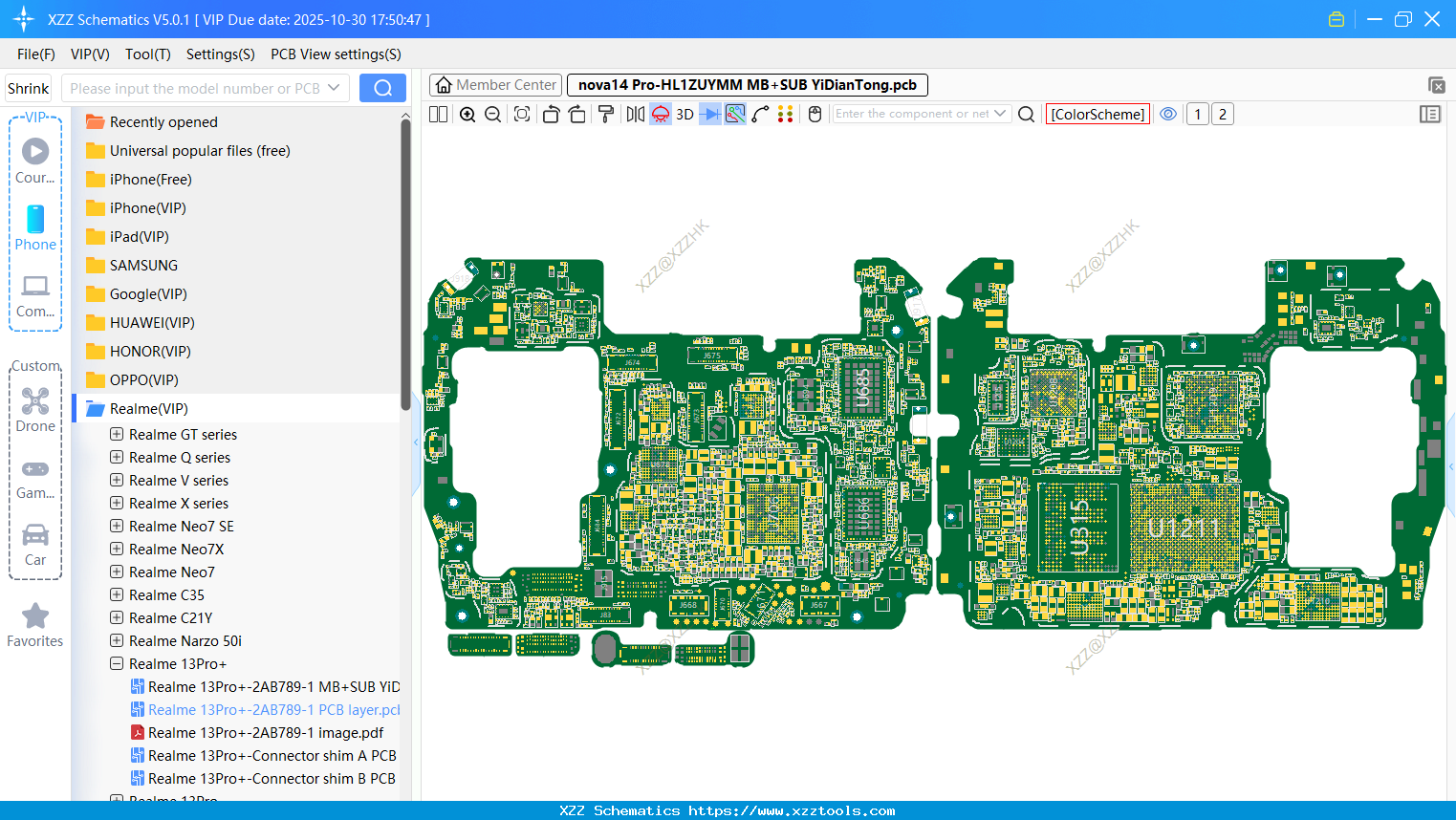
Task: Open the Course sidebar icon
Action: tap(35, 162)
